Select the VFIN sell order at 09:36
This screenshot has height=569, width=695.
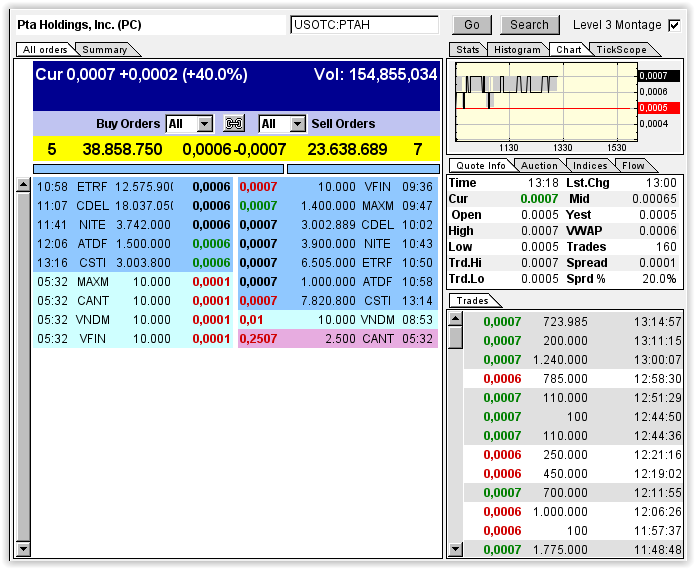(x=338, y=187)
